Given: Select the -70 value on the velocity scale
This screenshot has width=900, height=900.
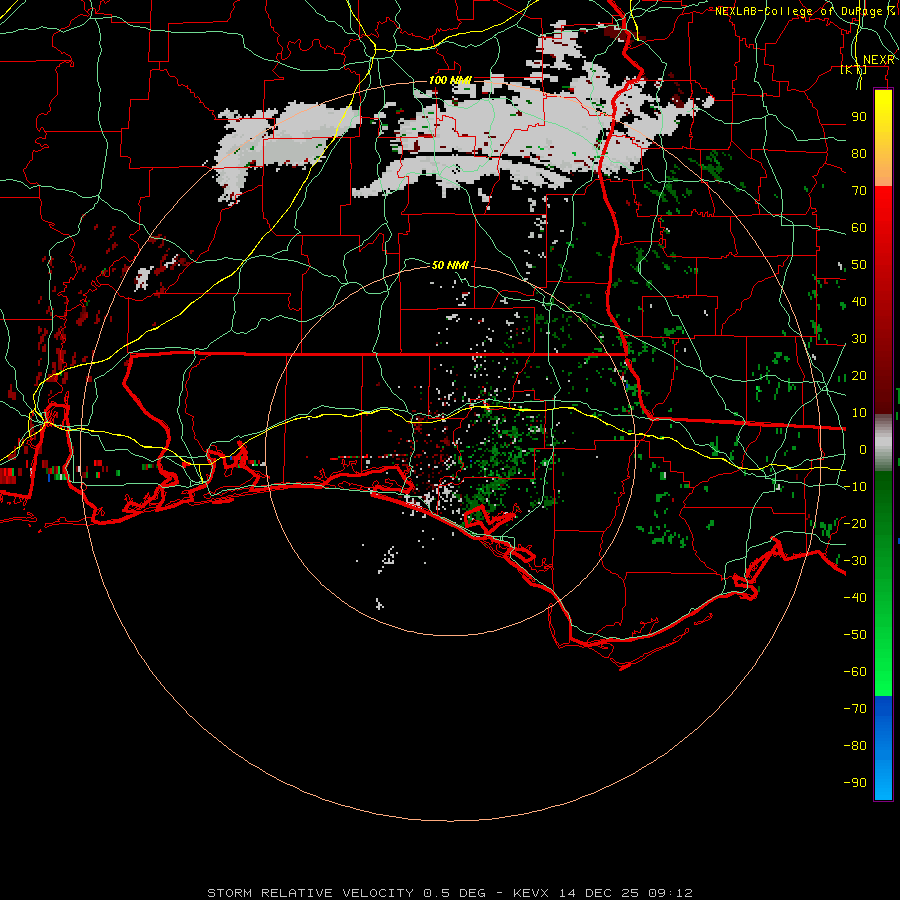Looking at the screenshot, I should pyautogui.click(x=855, y=709).
